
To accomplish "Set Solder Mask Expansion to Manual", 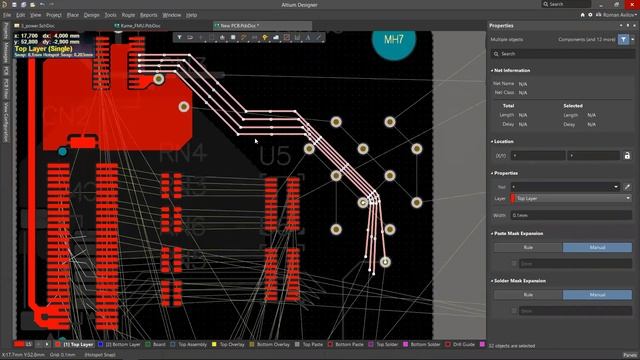I will coord(597,295).
